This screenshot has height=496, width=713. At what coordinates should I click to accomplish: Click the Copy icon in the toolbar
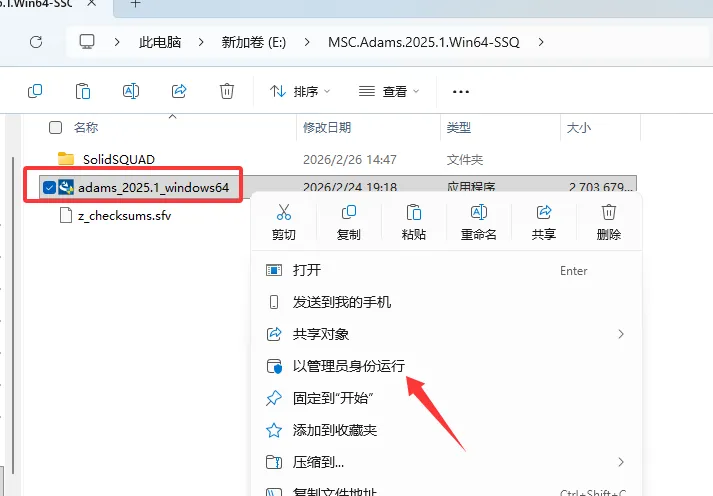pyautogui.click(x=35, y=91)
